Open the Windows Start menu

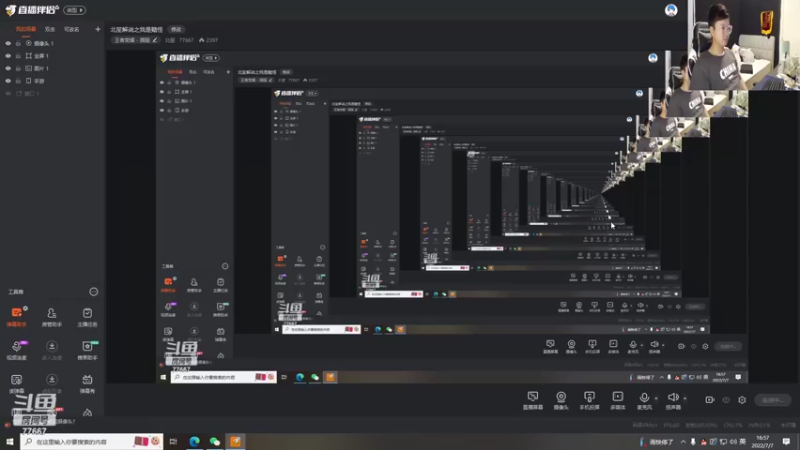click(x=9, y=441)
